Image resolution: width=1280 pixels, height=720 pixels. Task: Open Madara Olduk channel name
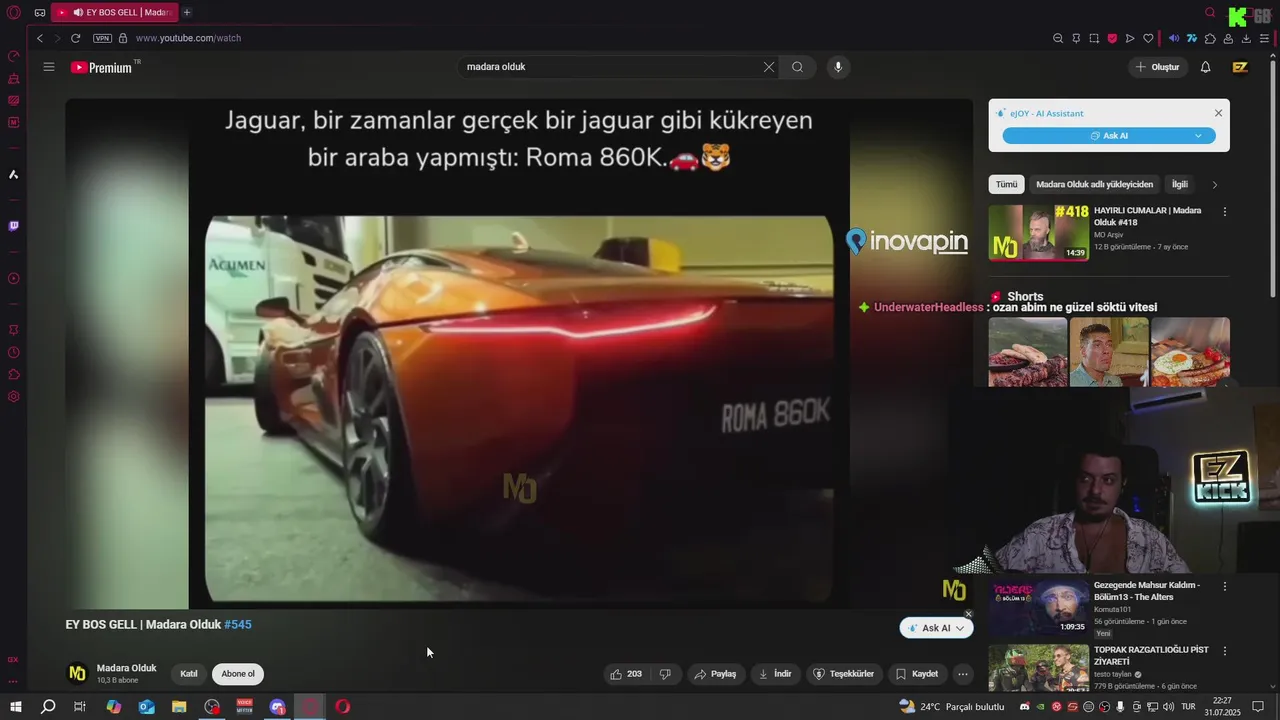(x=126, y=668)
